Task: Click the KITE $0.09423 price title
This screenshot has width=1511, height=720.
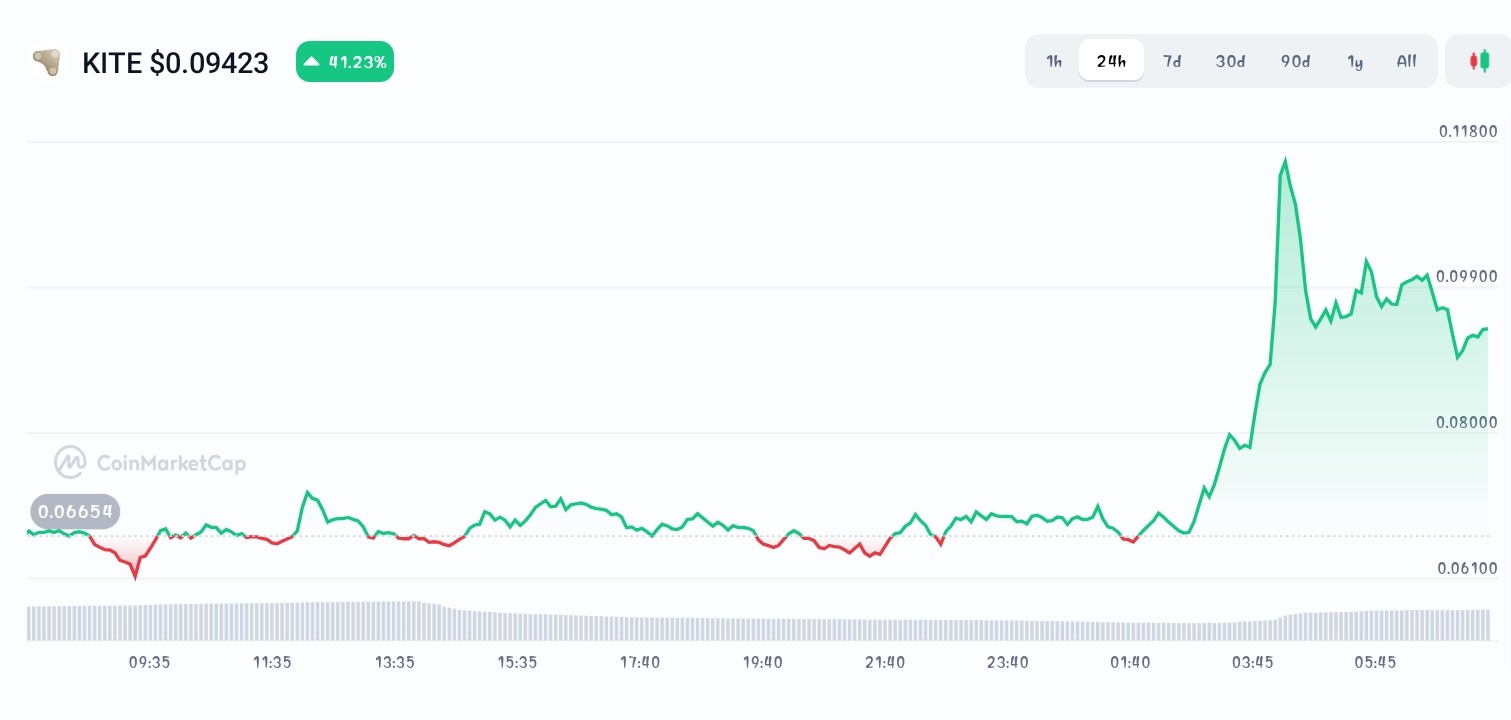Action: tap(175, 63)
